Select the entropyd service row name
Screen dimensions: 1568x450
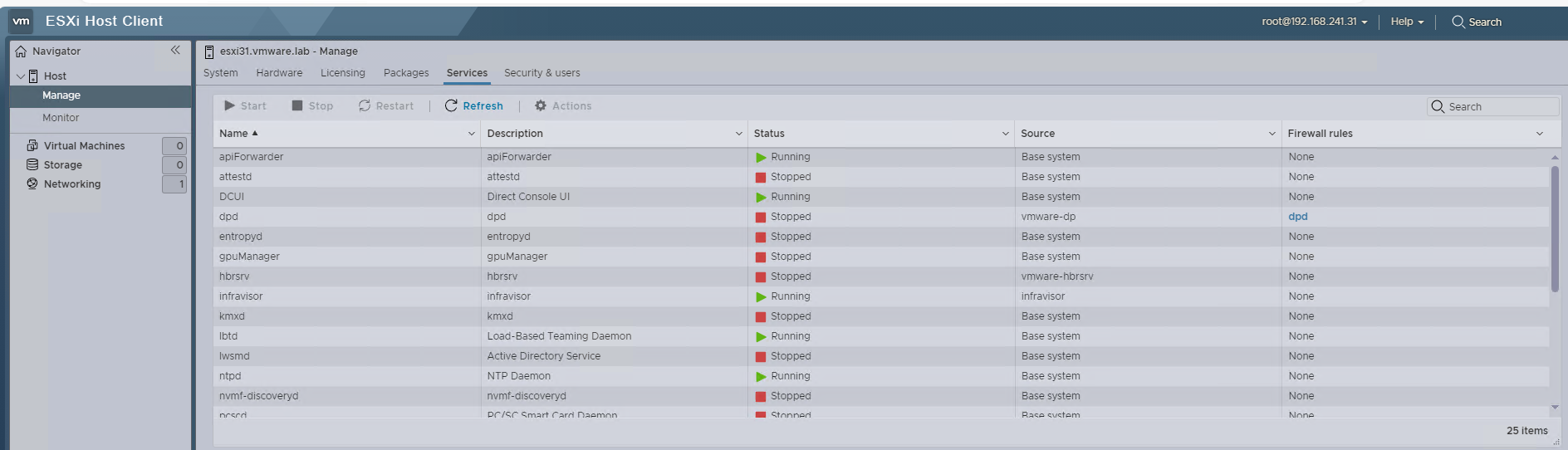point(241,237)
